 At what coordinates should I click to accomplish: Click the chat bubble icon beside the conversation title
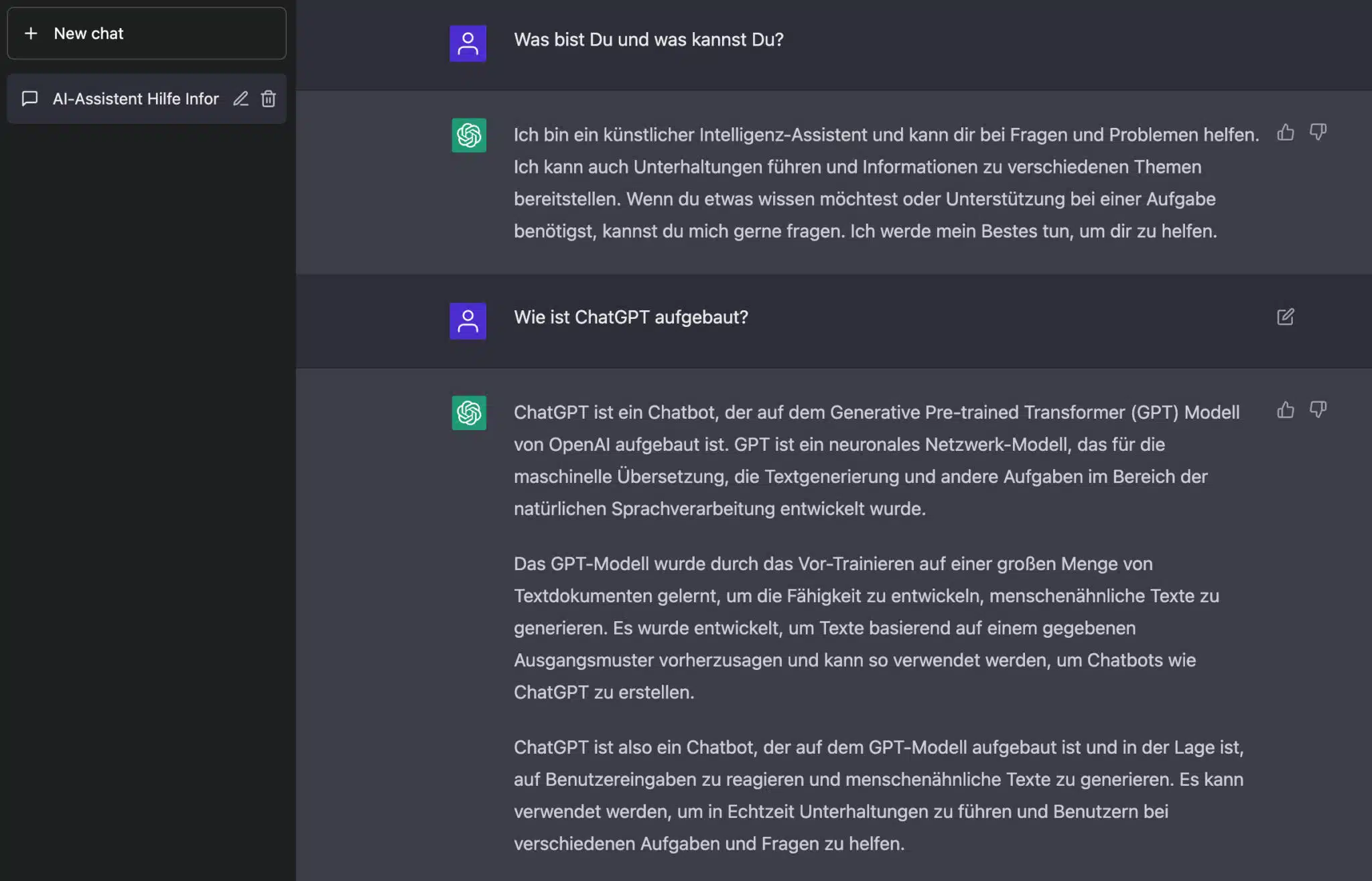click(29, 98)
